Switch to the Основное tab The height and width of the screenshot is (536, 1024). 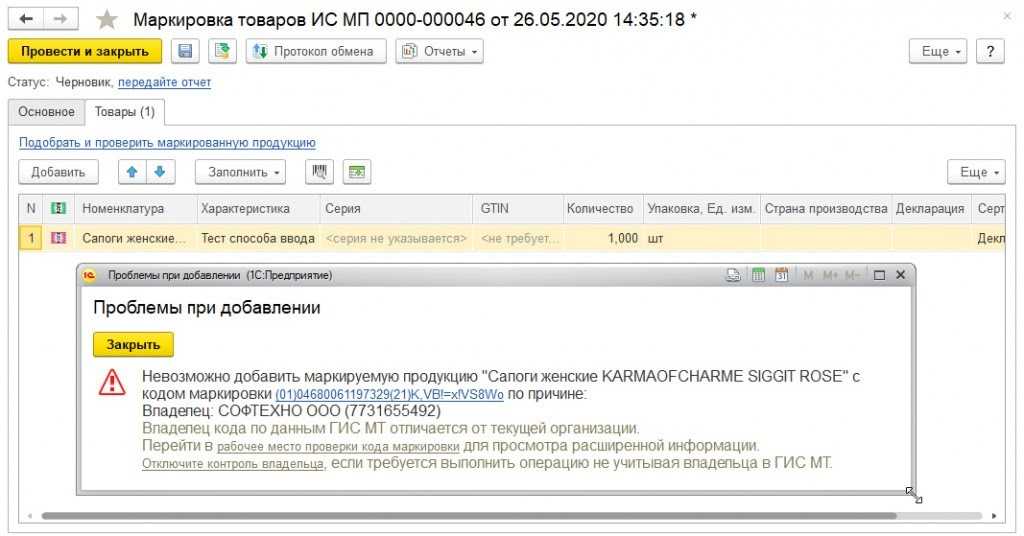coord(46,112)
